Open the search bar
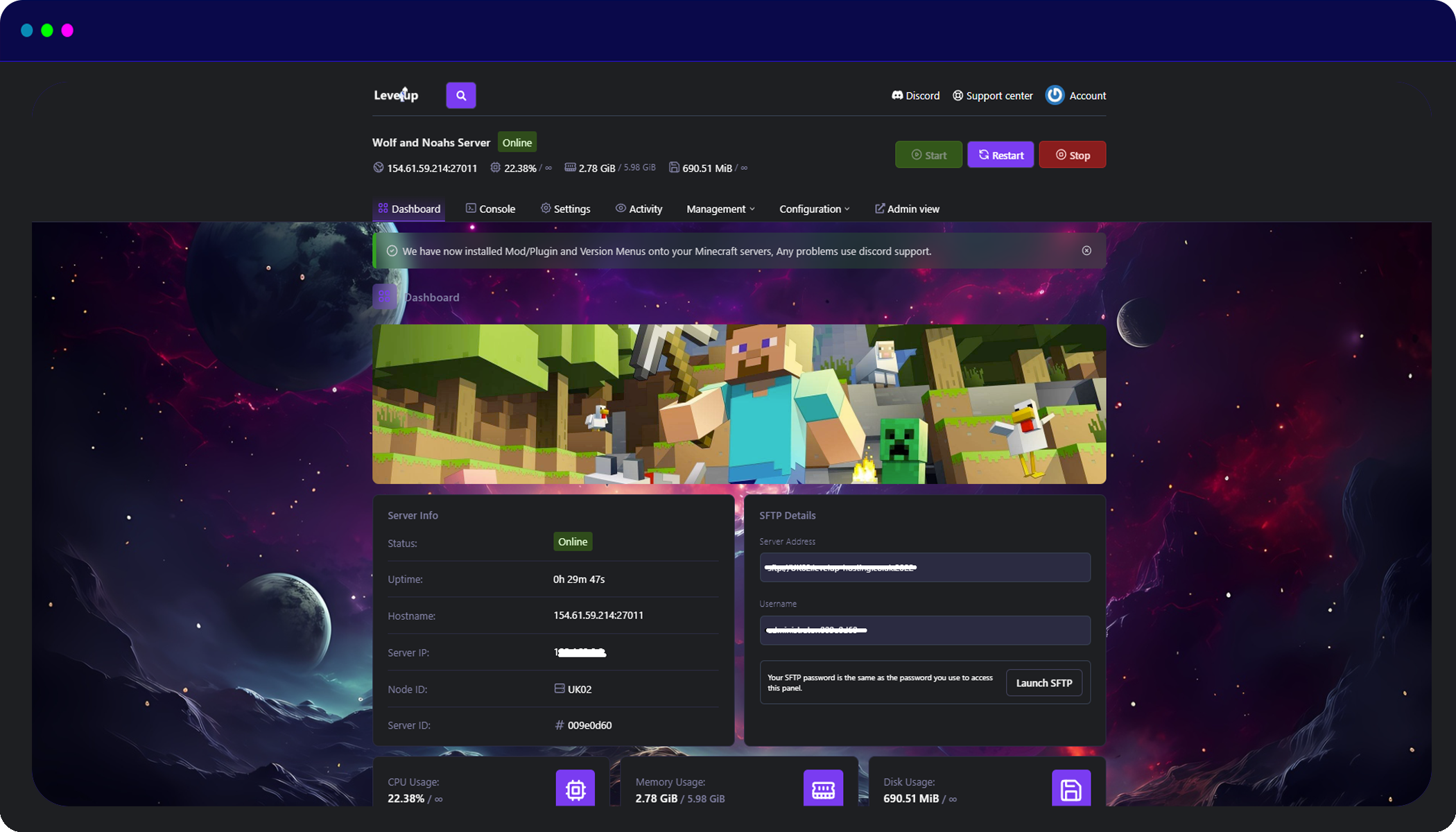 click(x=460, y=95)
